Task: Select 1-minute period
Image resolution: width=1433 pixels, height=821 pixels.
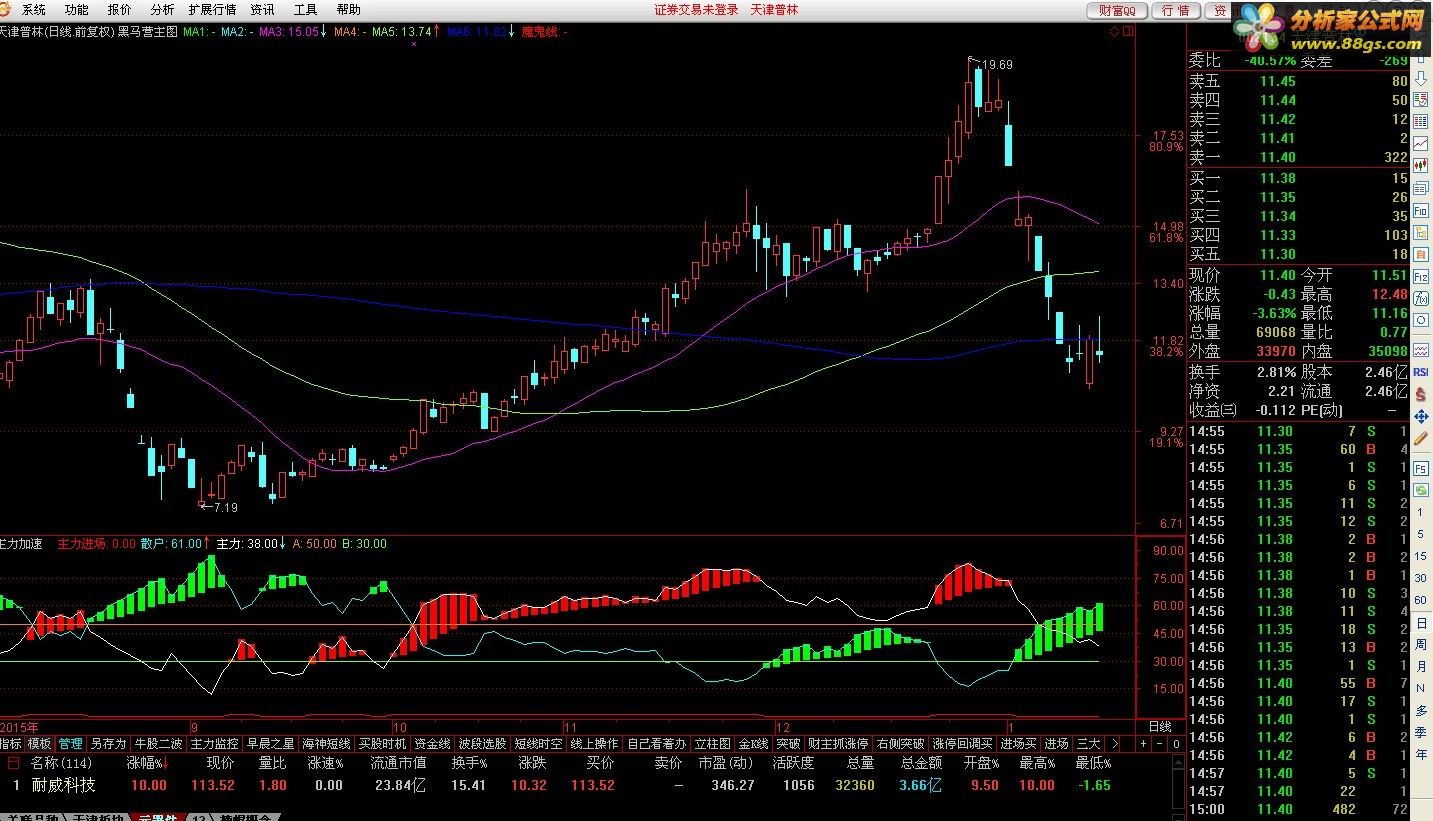Action: click(1420, 513)
